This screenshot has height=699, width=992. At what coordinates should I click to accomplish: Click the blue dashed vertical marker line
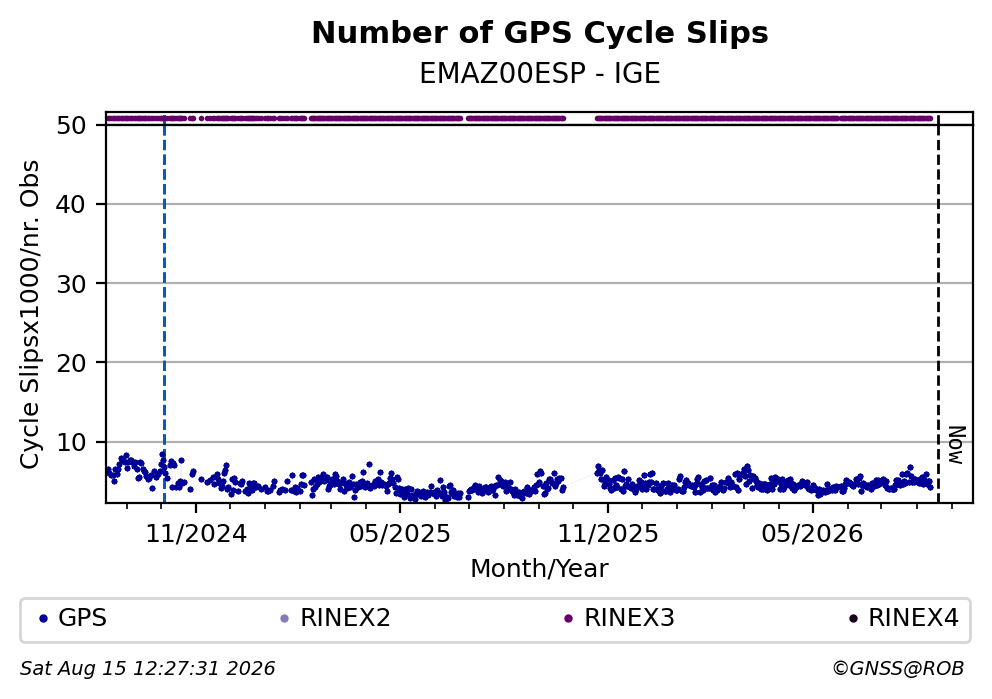pos(164,307)
